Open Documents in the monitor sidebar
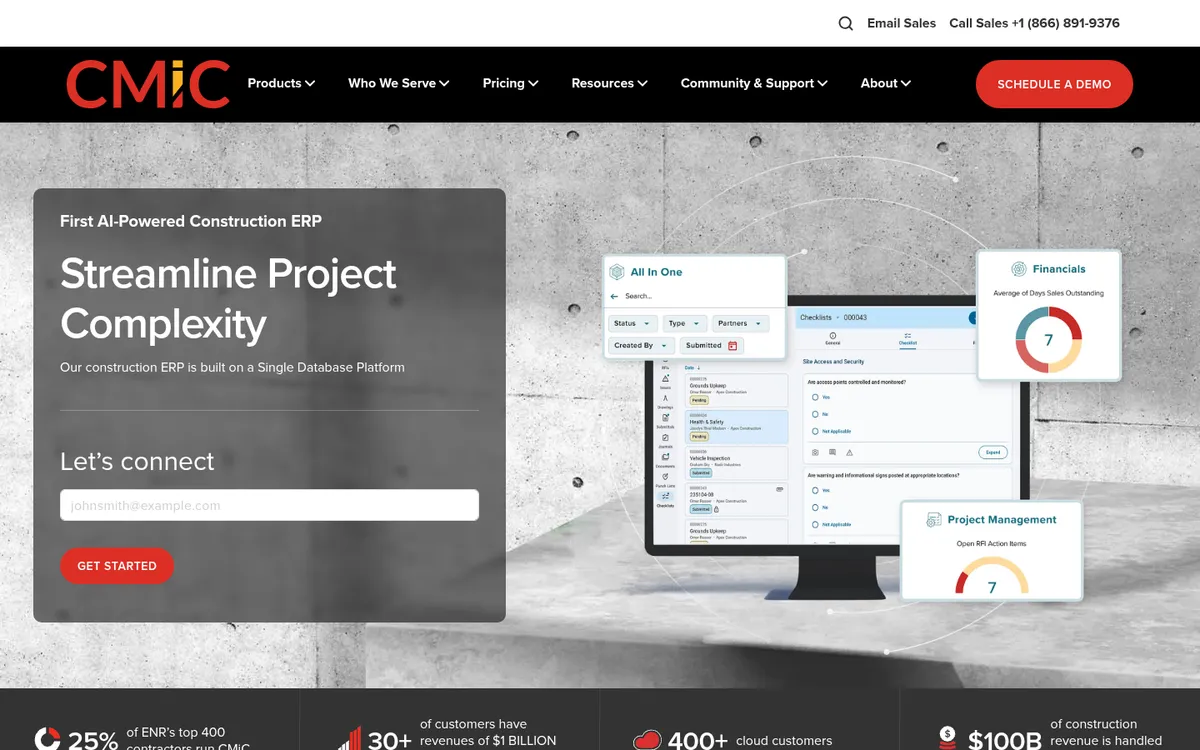1200x750 pixels. (x=665, y=460)
